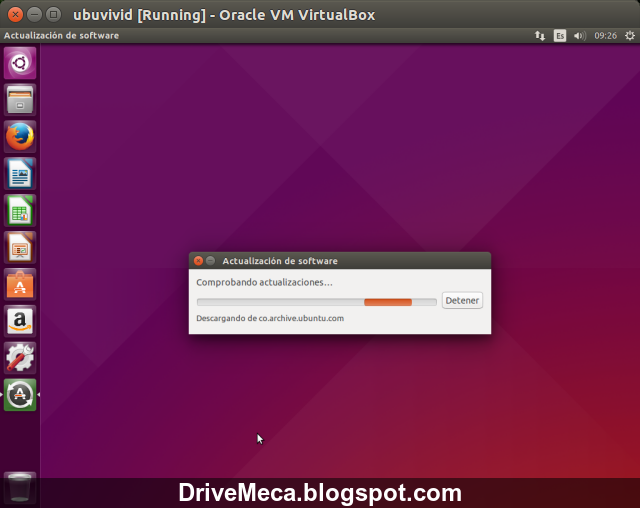
Task: Click top panel 'Actualización de software' title
Action: 61,35
